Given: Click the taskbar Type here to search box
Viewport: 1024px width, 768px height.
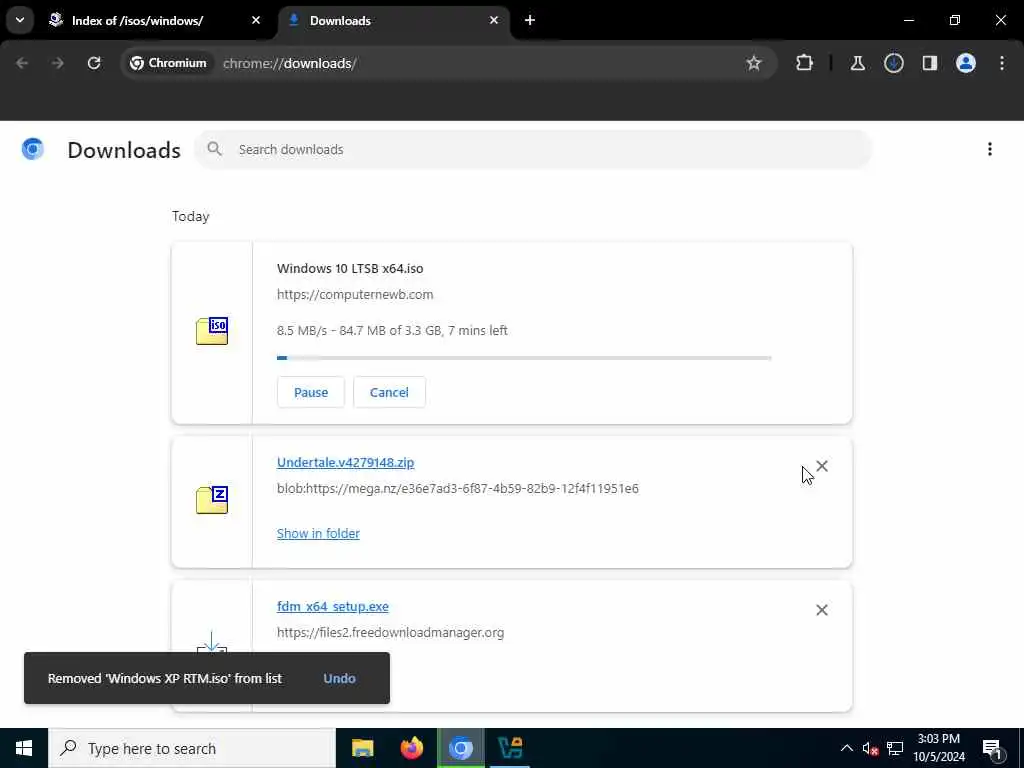Looking at the screenshot, I should (192, 748).
